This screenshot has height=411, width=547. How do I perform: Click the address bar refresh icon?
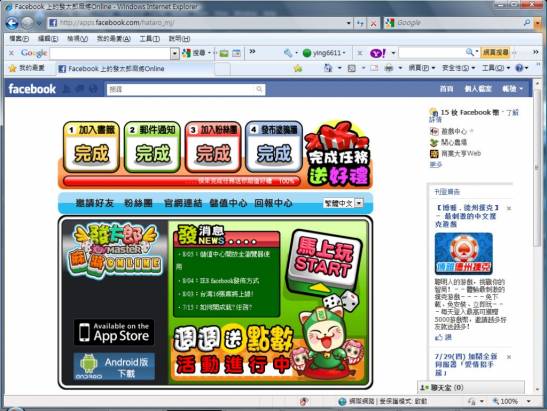pyautogui.click(x=360, y=23)
